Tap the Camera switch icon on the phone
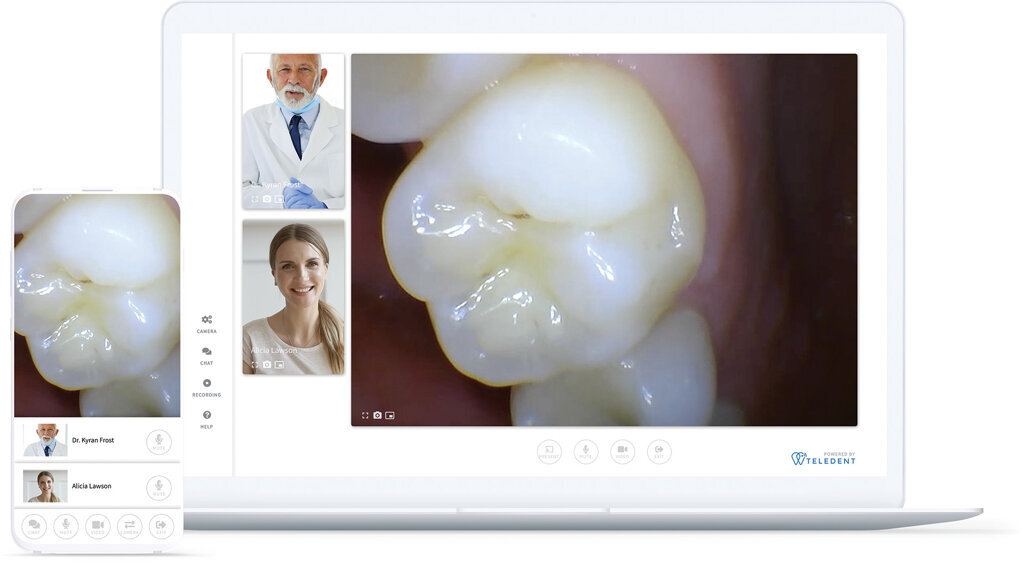This screenshot has height=578, width=1027. pos(128,525)
